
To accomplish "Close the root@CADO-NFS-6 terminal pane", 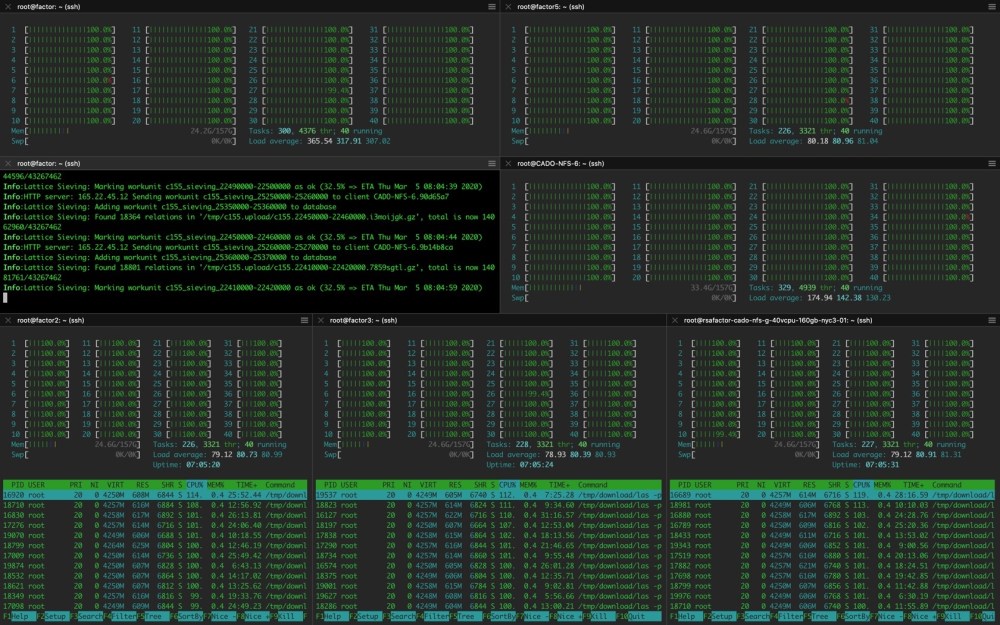I will (507, 163).
